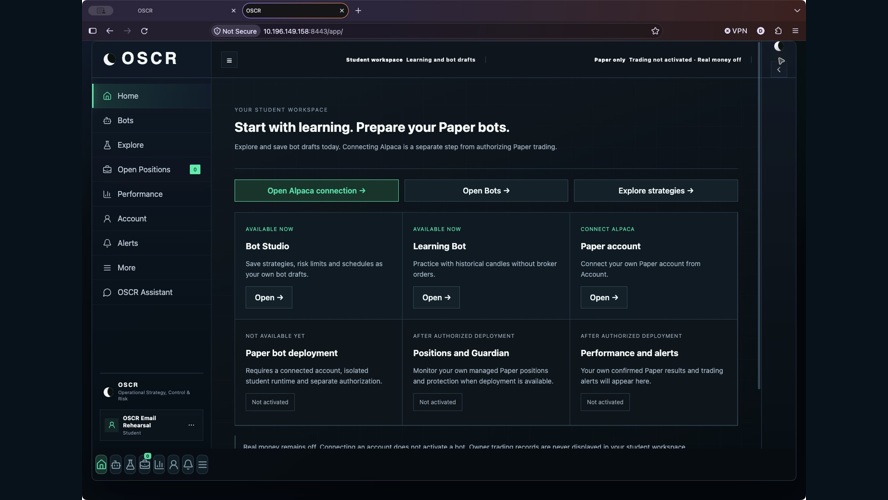The height and width of the screenshot is (500, 888).
Task: Click the Open Positions briefcase icon in dock
Action: pos(144,465)
